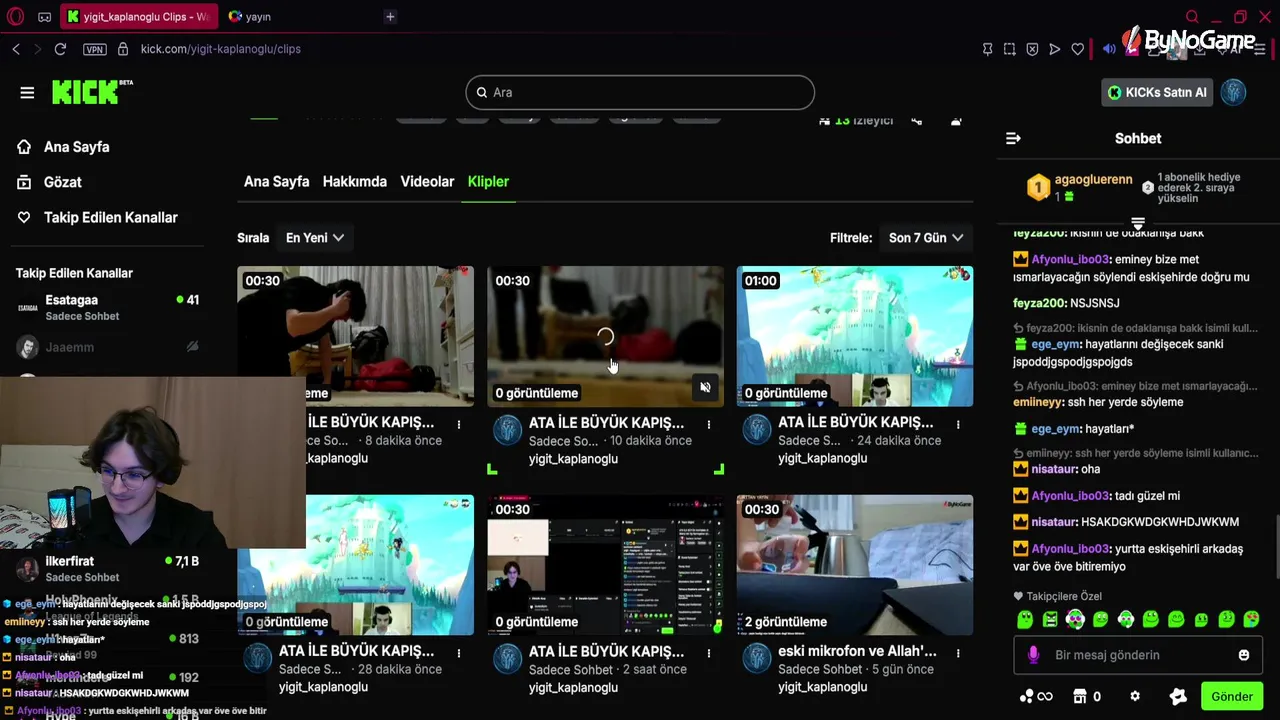The image size is (1280, 720).
Task: Bookmark page with heart icon
Action: coord(1077,49)
